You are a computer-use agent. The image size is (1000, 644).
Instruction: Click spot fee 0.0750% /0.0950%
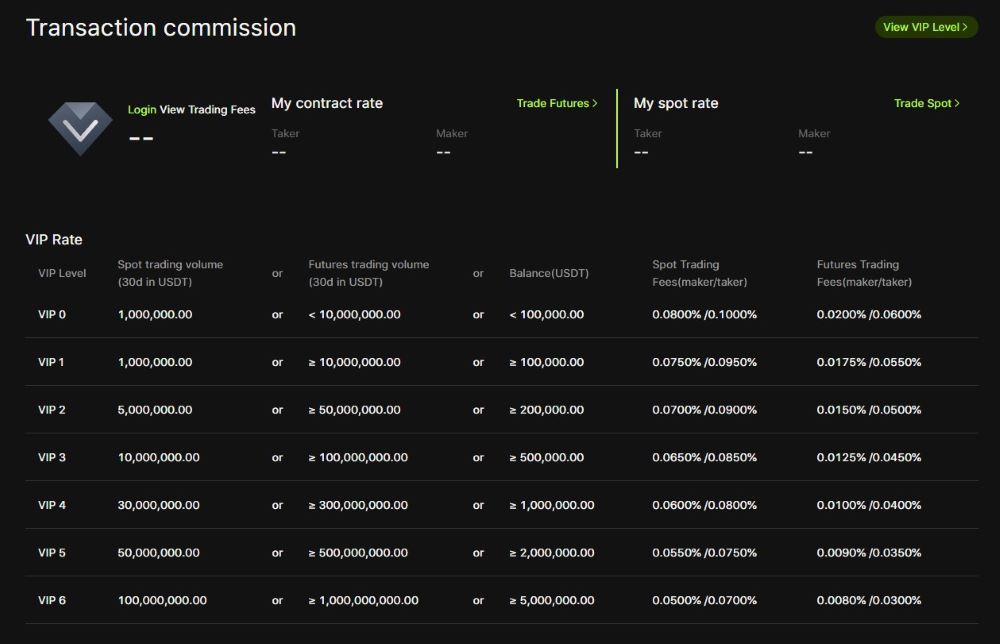pos(704,362)
